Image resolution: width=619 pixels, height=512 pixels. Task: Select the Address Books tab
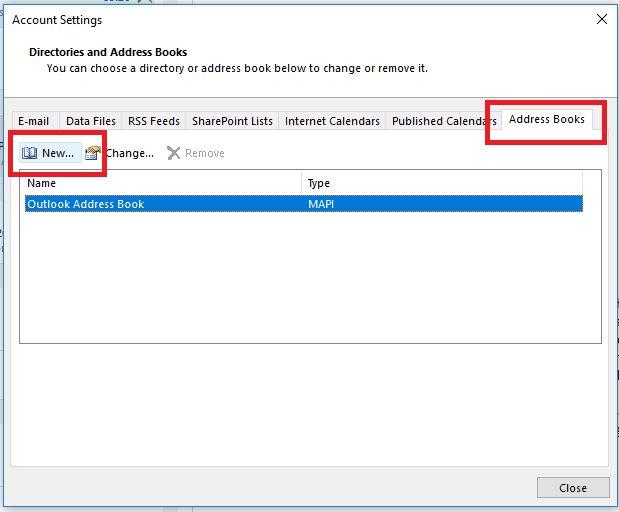(x=547, y=119)
